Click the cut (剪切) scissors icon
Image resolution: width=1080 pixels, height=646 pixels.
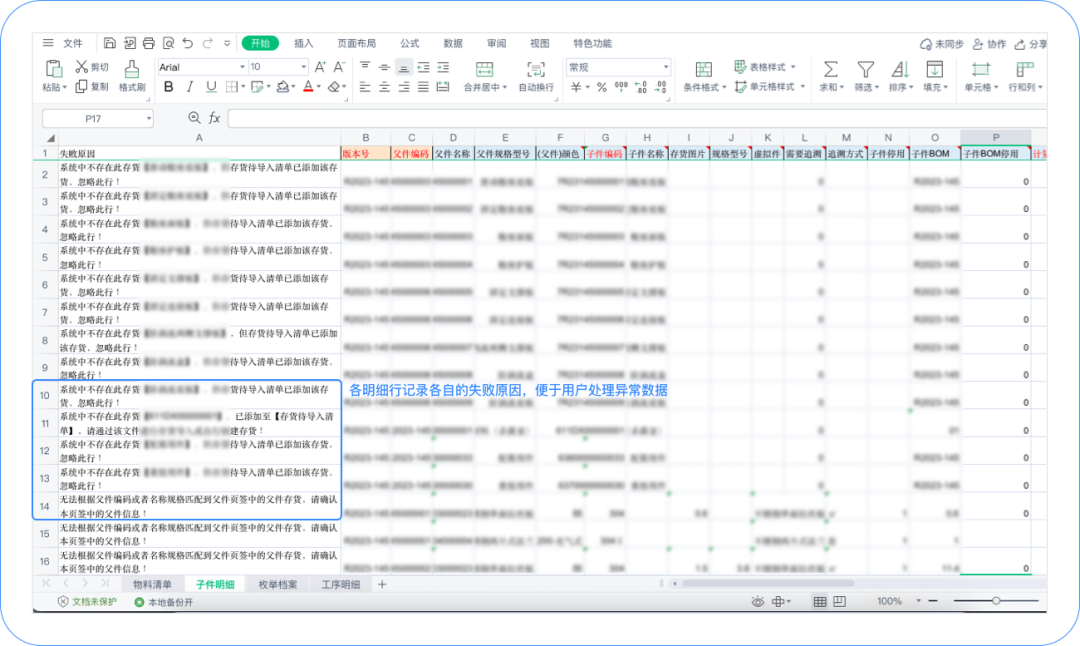[x=82, y=67]
